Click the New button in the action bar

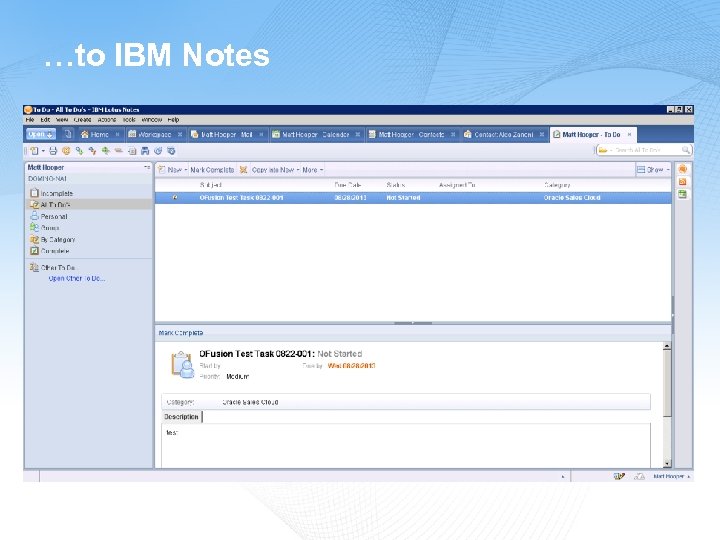click(x=170, y=170)
